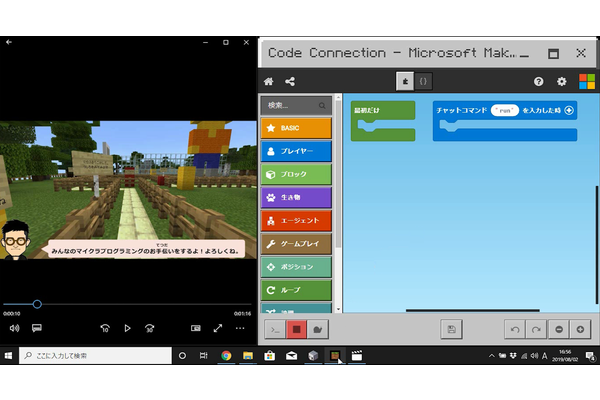This screenshot has width=600, height=400.
Task: Click the Microsoft logo
Action: (x=587, y=82)
